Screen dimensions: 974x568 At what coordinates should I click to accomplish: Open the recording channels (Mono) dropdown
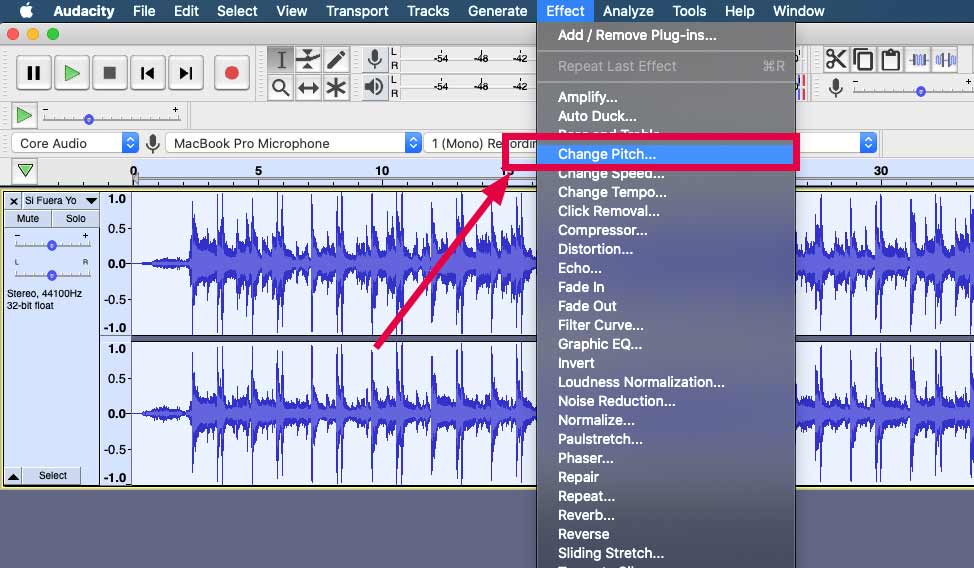480,143
